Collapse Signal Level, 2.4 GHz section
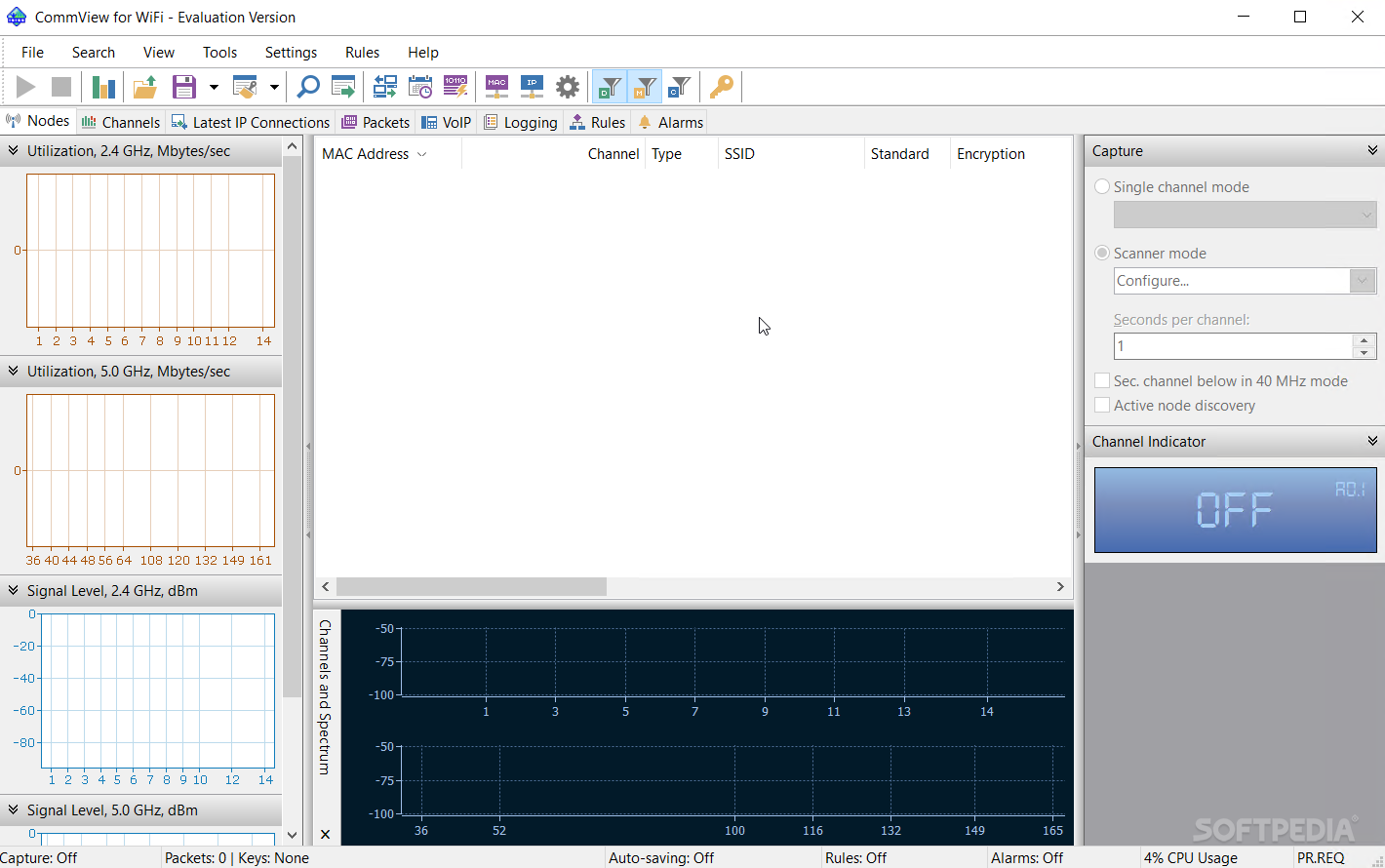The height and width of the screenshot is (868, 1385). tap(14, 590)
